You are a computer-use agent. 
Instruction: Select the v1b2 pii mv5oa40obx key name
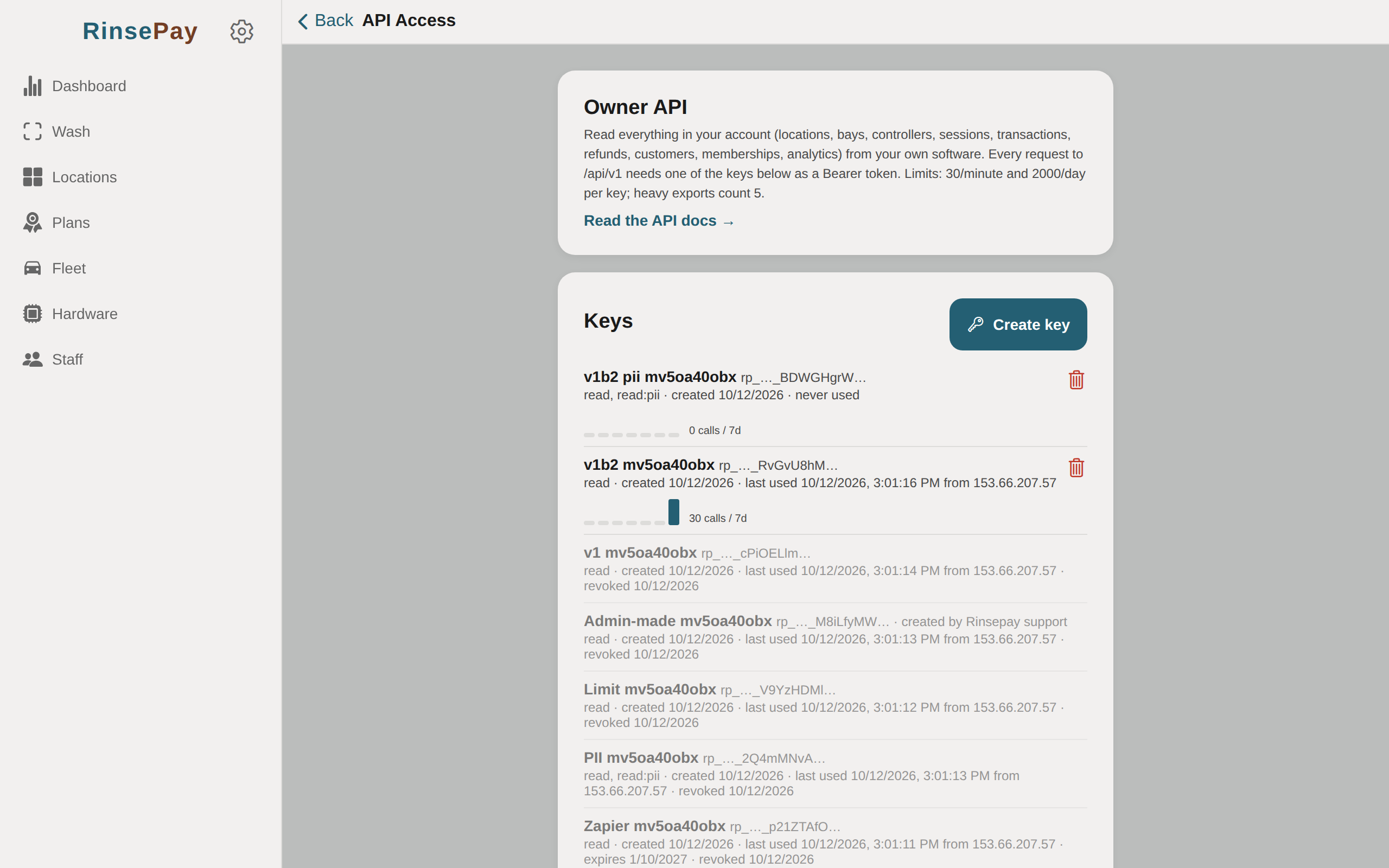pos(659,376)
